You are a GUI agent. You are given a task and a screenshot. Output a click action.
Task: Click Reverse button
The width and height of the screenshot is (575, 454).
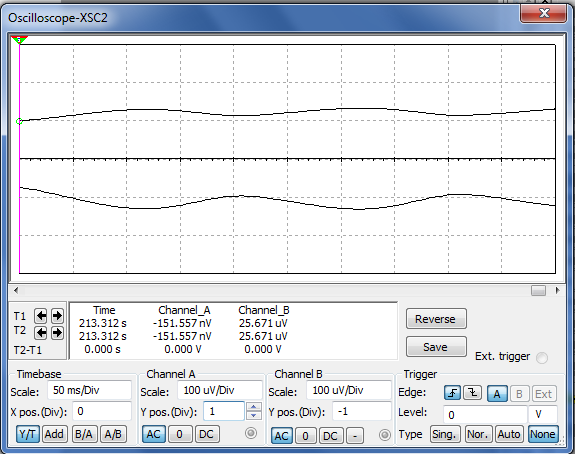[x=436, y=319]
